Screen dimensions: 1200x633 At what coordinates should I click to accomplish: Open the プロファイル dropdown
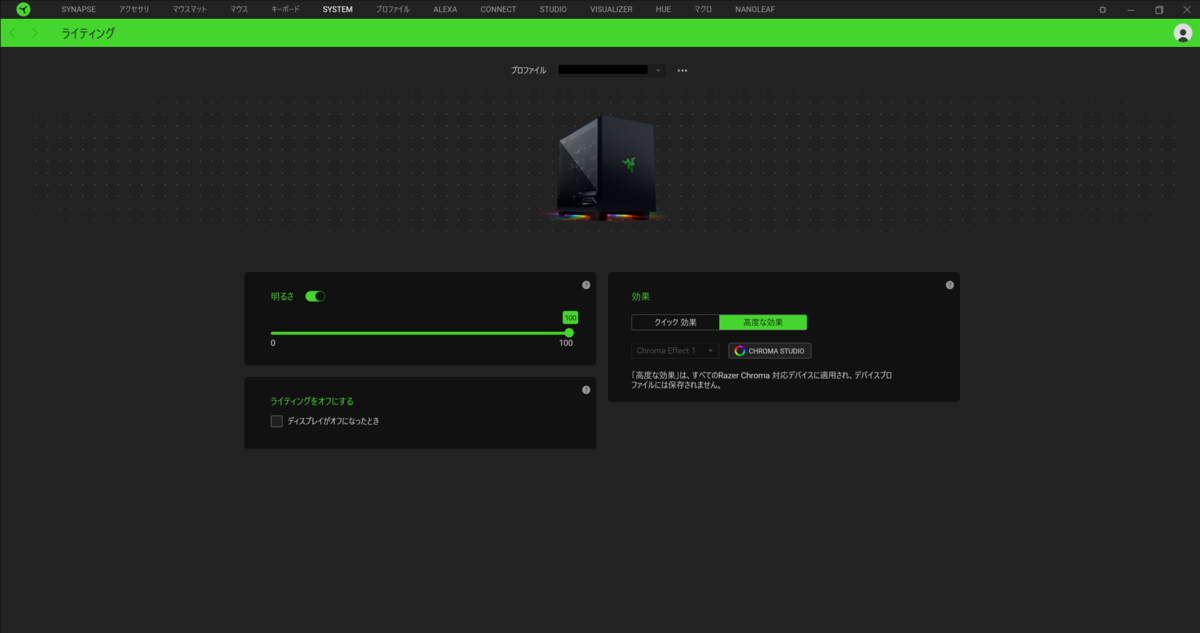pos(611,71)
